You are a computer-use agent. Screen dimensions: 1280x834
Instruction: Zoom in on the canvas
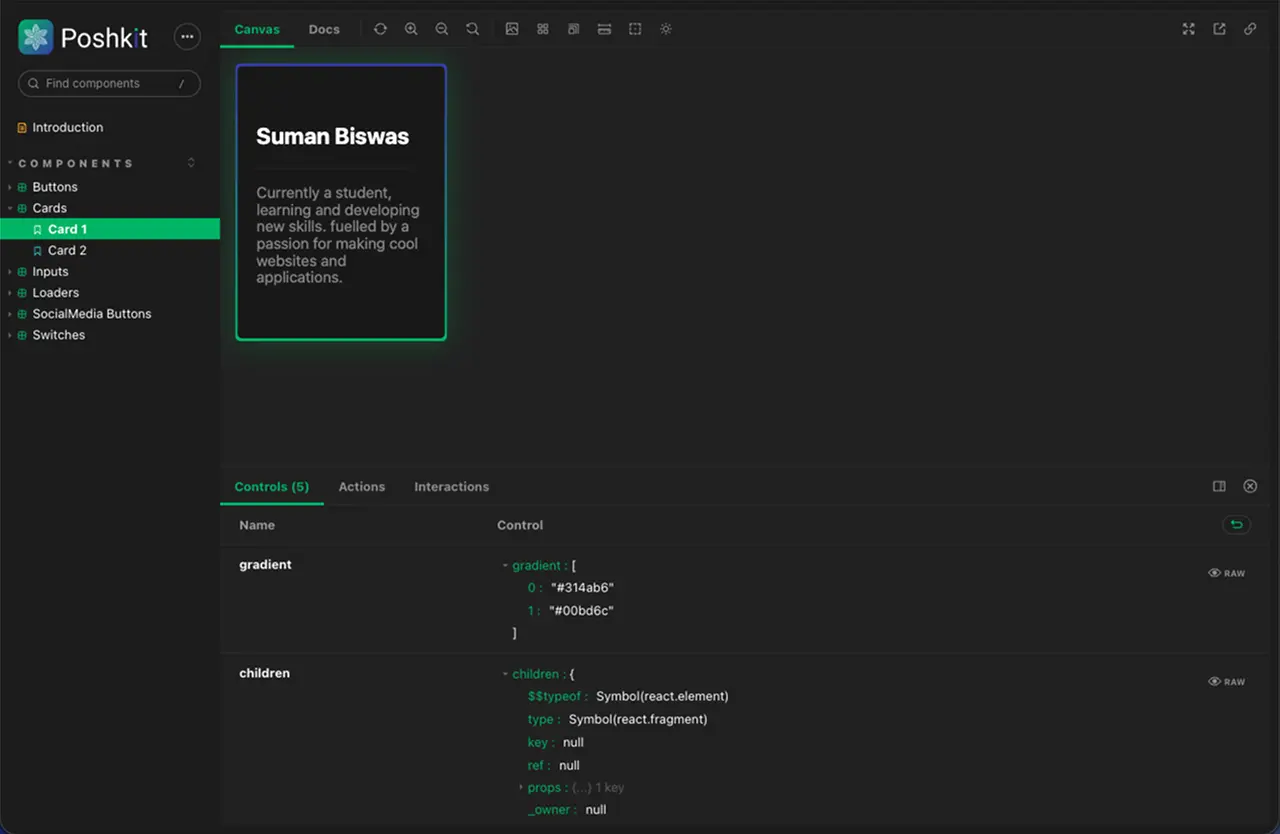pyautogui.click(x=411, y=29)
